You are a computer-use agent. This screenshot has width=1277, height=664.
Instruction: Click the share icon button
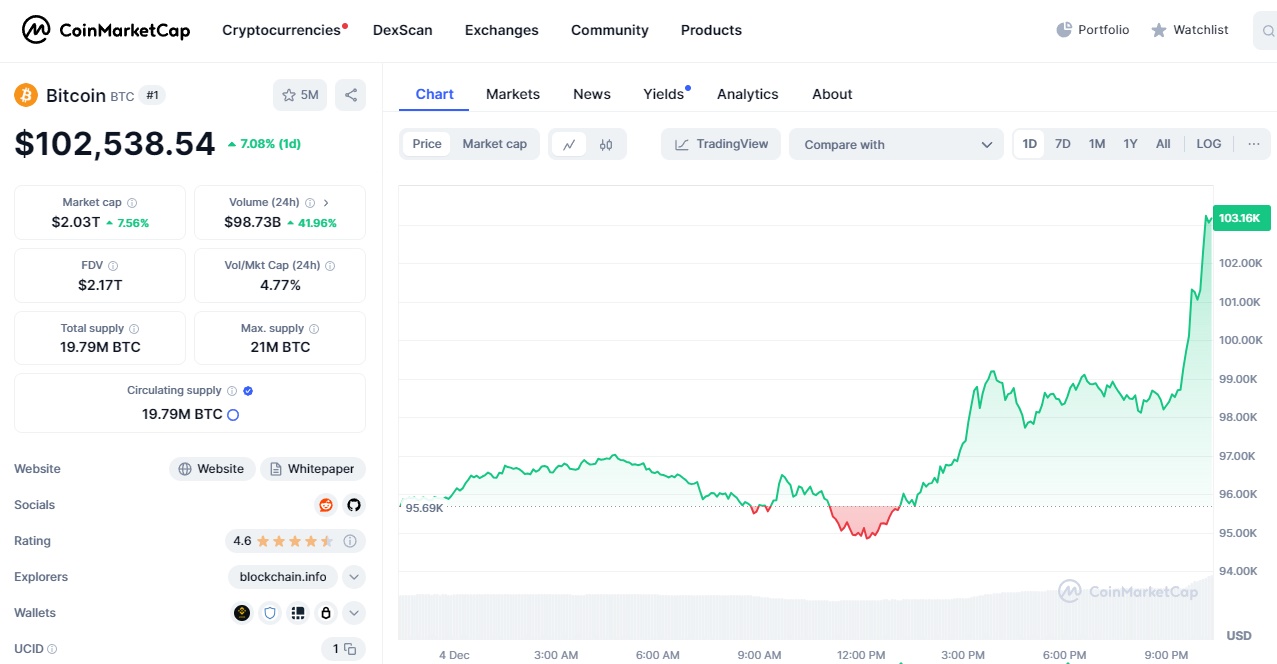(351, 95)
